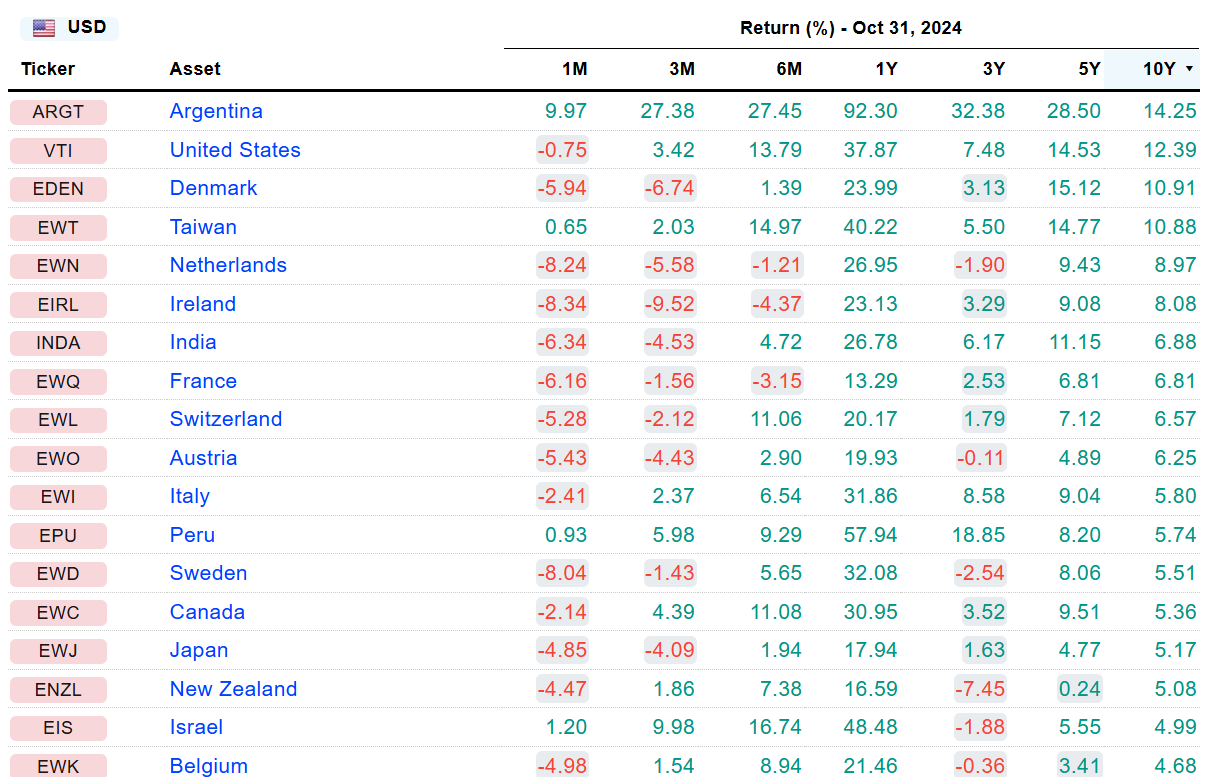The height and width of the screenshot is (777, 1209).
Task: Select the Return (%) - Oct 31, 2024 heading
Action: (851, 28)
